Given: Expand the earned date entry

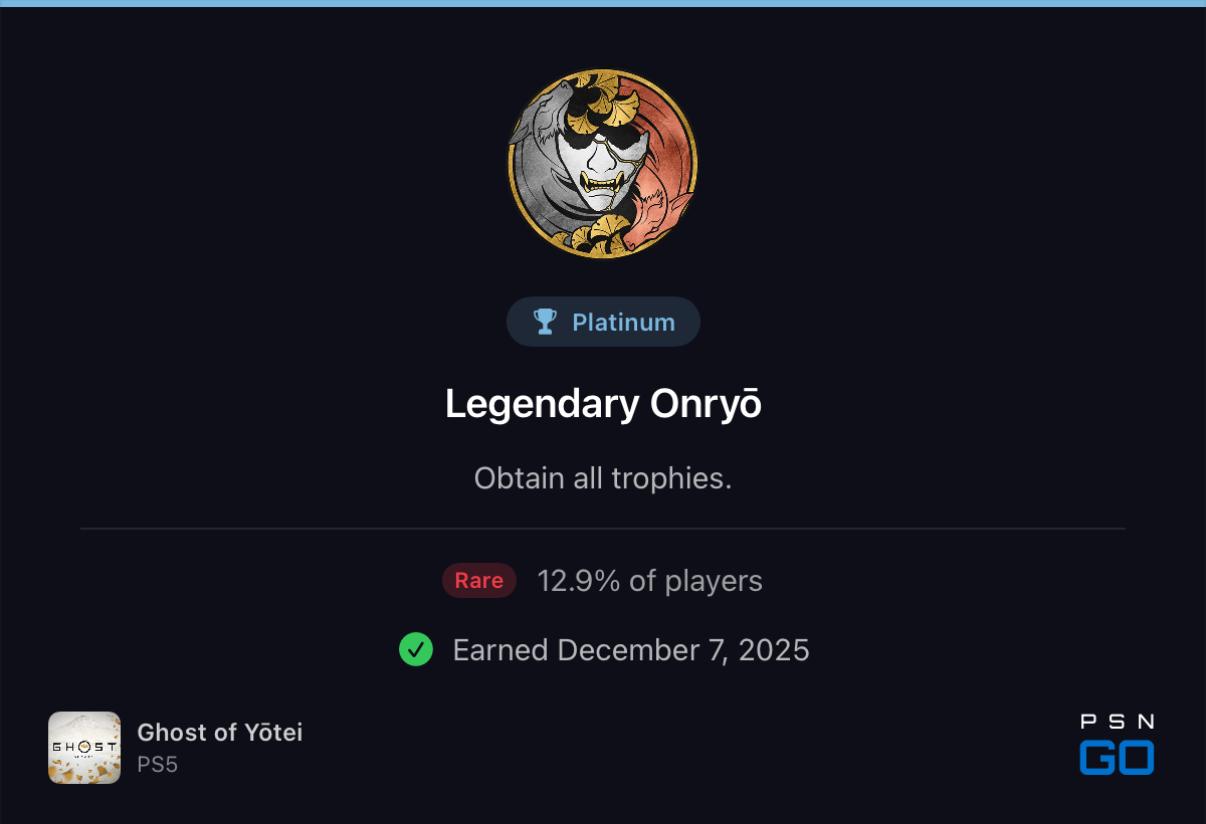Looking at the screenshot, I should tap(631, 650).
